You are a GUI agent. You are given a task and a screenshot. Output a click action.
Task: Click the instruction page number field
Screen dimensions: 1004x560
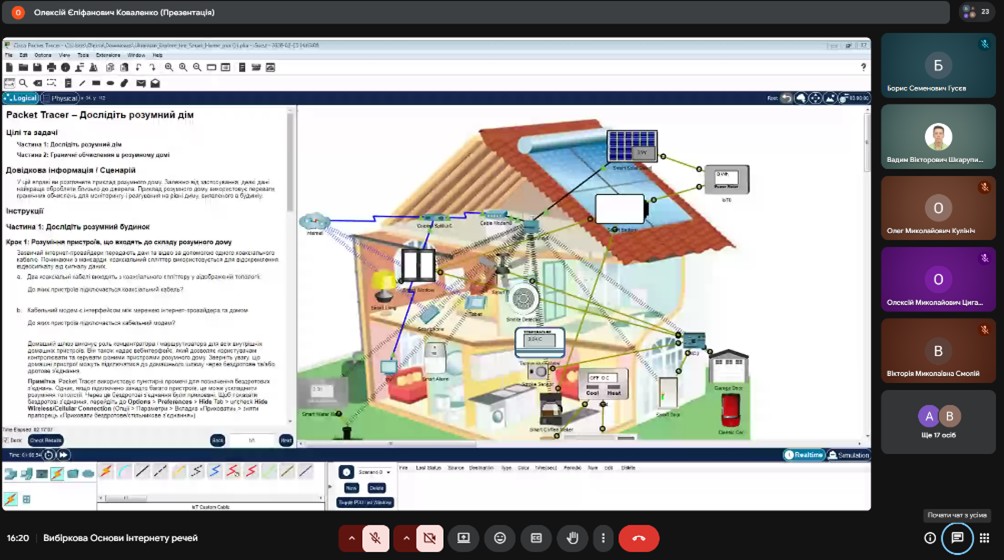pos(252,440)
